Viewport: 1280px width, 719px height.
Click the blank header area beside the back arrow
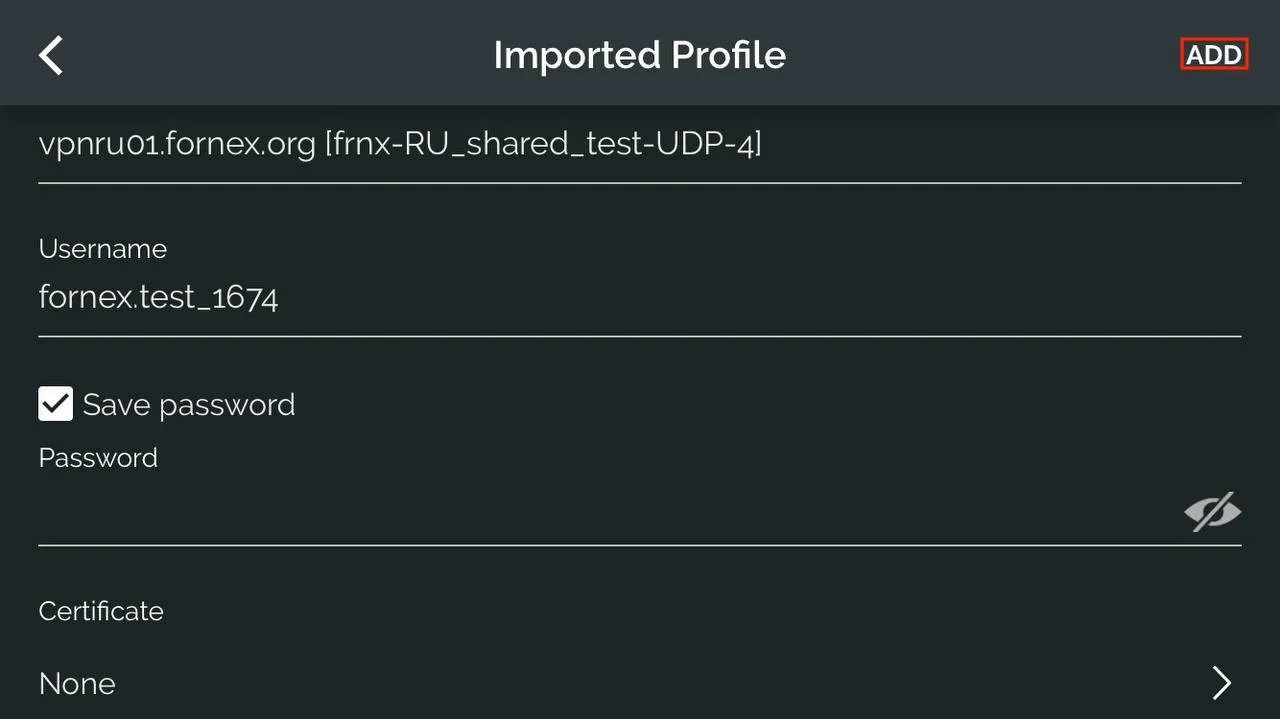click(270, 55)
